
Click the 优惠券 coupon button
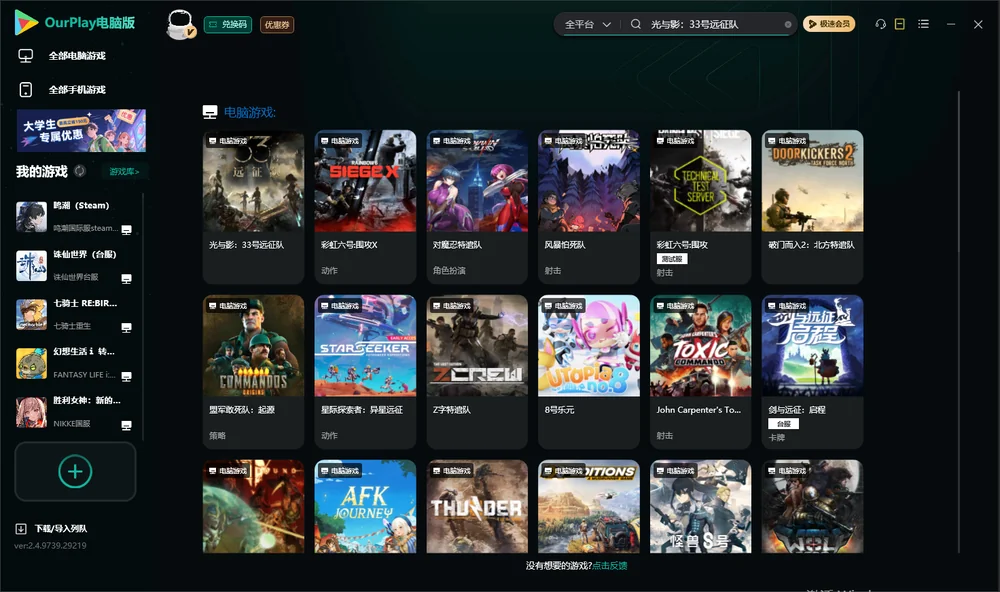277,25
